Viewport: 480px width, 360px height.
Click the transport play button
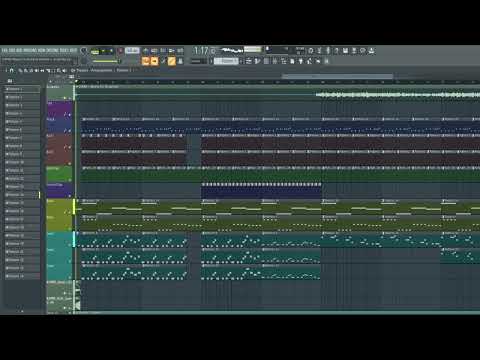104,51
